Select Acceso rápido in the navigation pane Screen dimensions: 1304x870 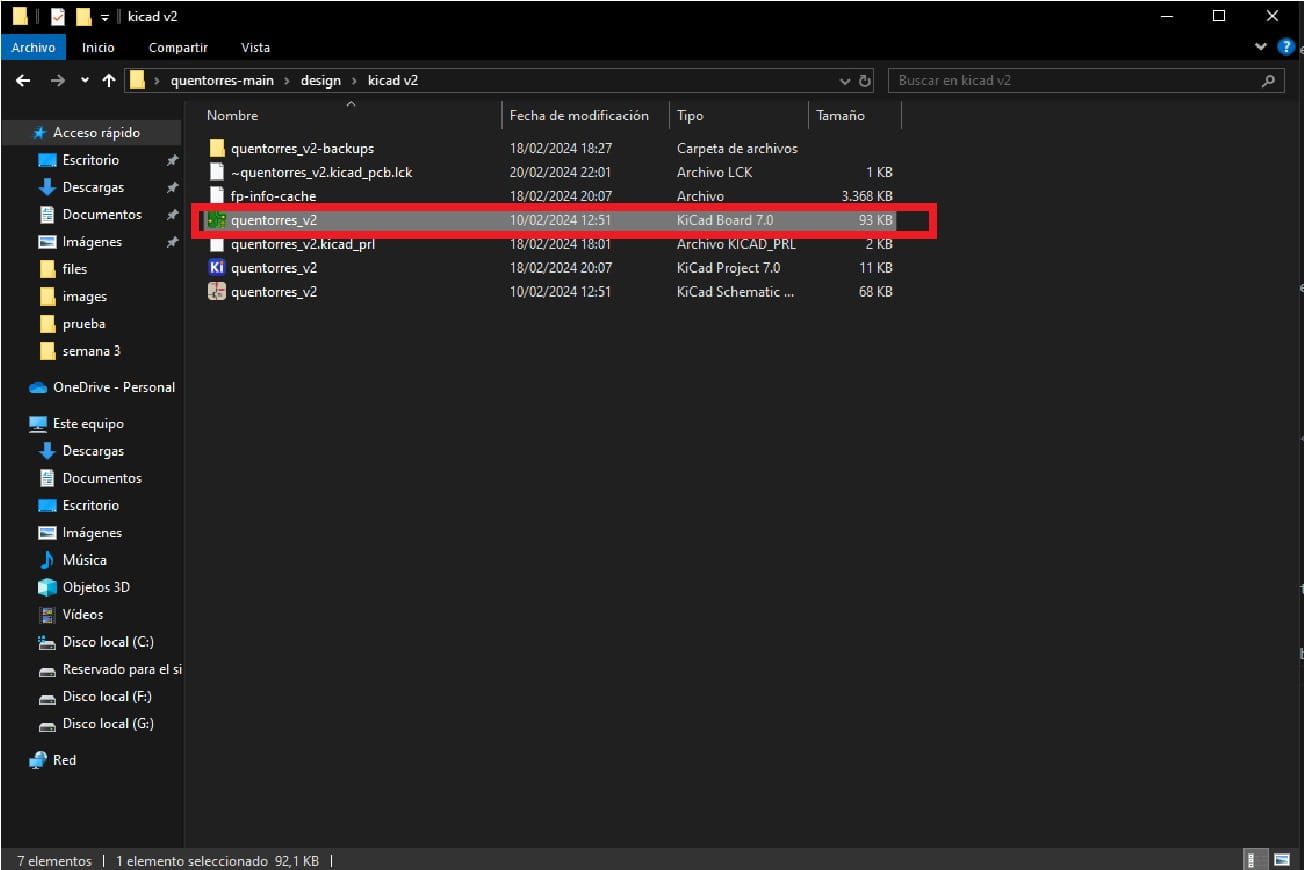[x=87, y=132]
